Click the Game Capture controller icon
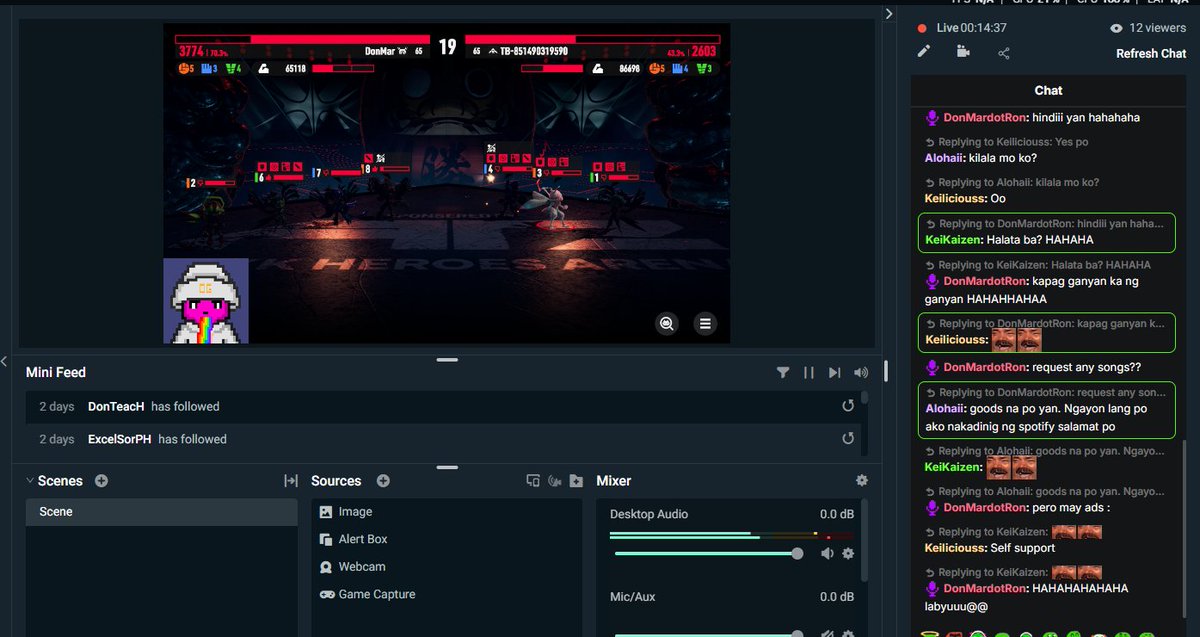This screenshot has width=1200, height=637. [327, 594]
